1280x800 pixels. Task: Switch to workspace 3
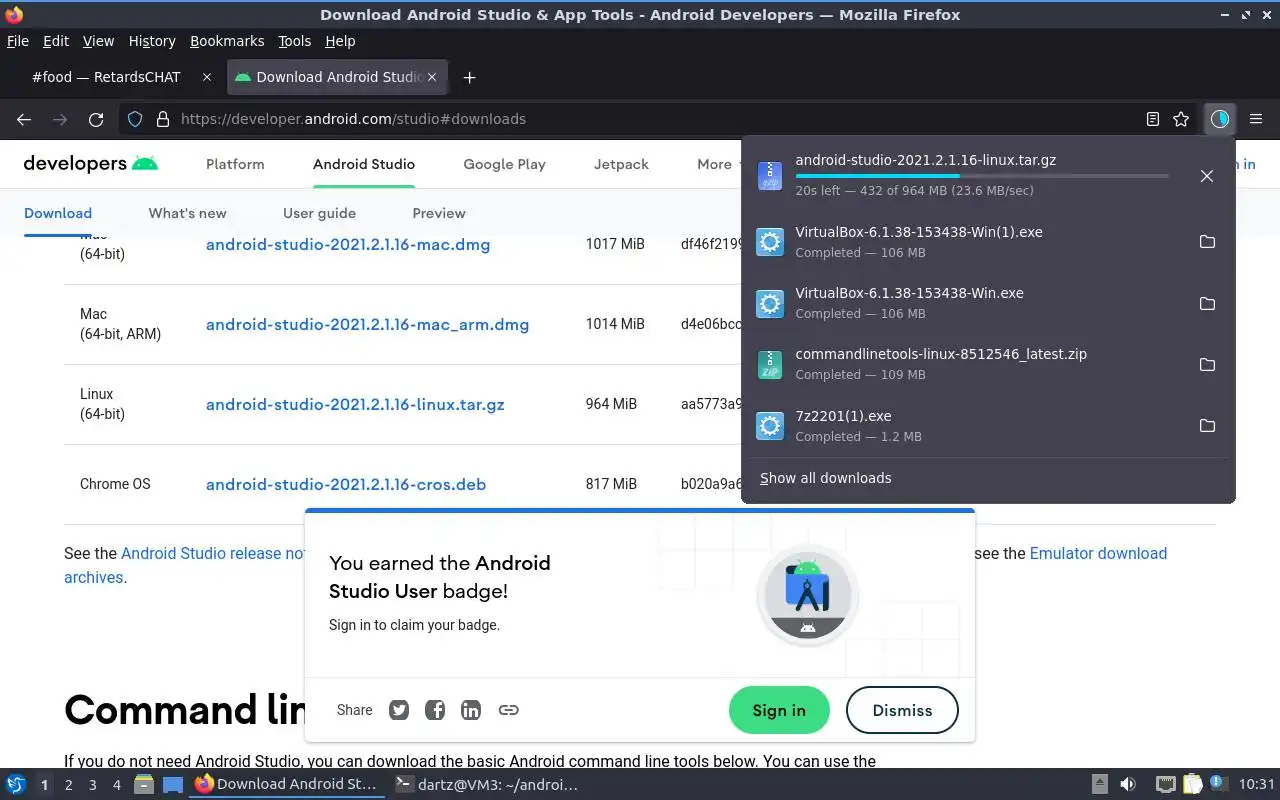click(93, 785)
